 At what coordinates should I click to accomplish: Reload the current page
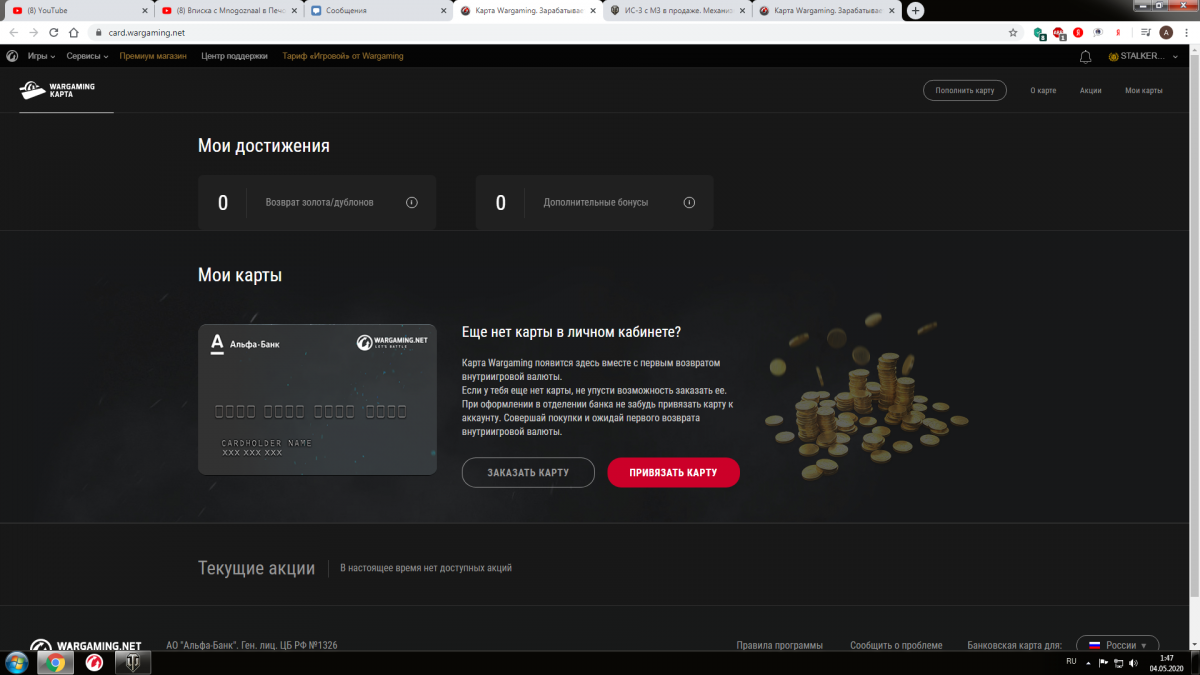[53, 32]
